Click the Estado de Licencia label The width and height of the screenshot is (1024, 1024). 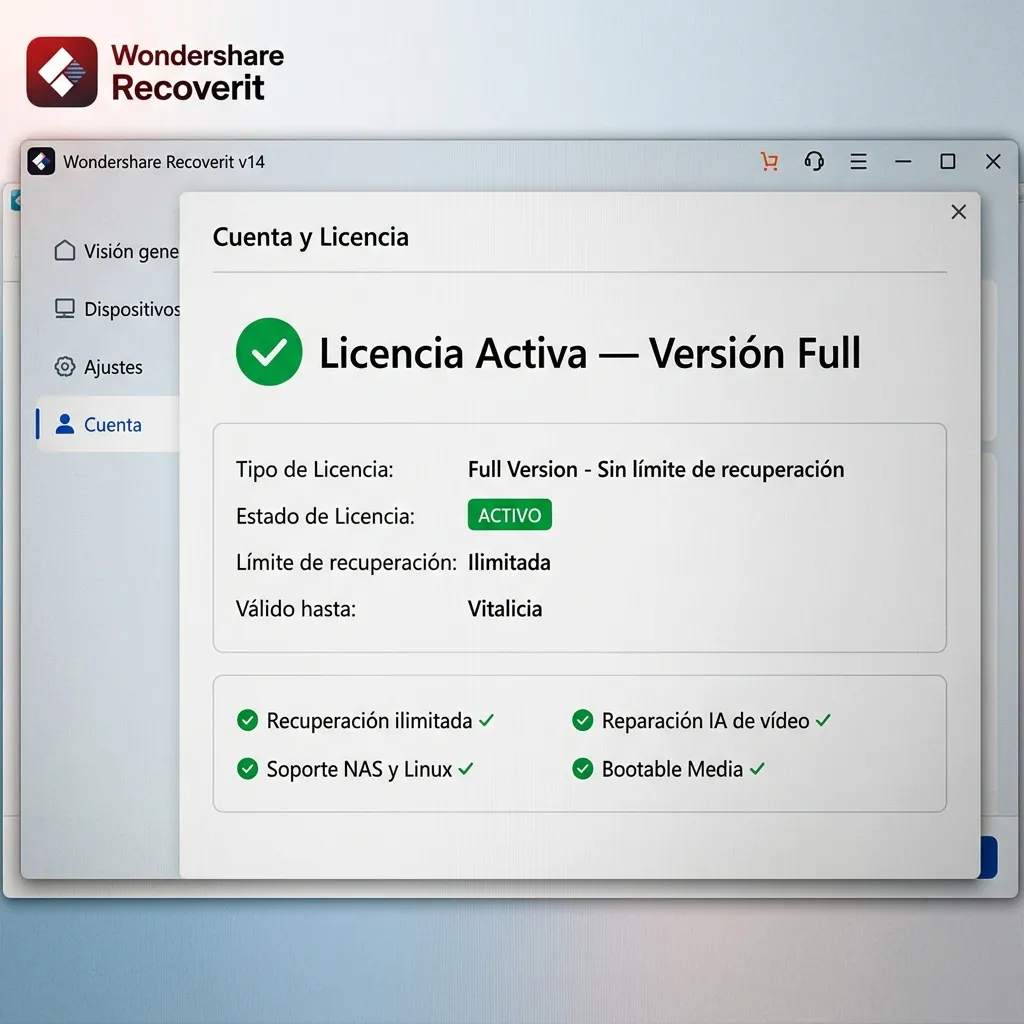(325, 516)
